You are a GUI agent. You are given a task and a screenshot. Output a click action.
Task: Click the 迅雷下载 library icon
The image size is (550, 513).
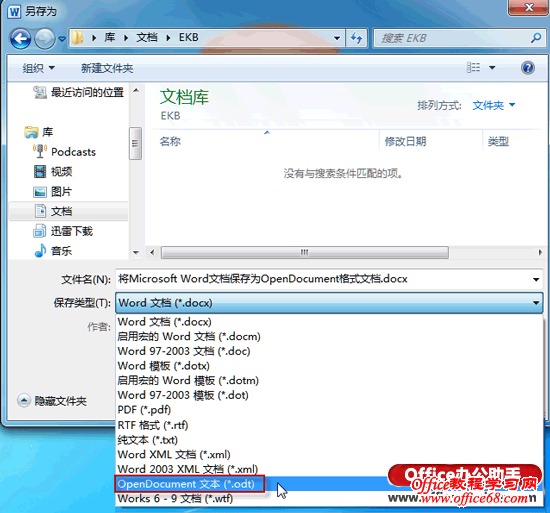[40, 231]
